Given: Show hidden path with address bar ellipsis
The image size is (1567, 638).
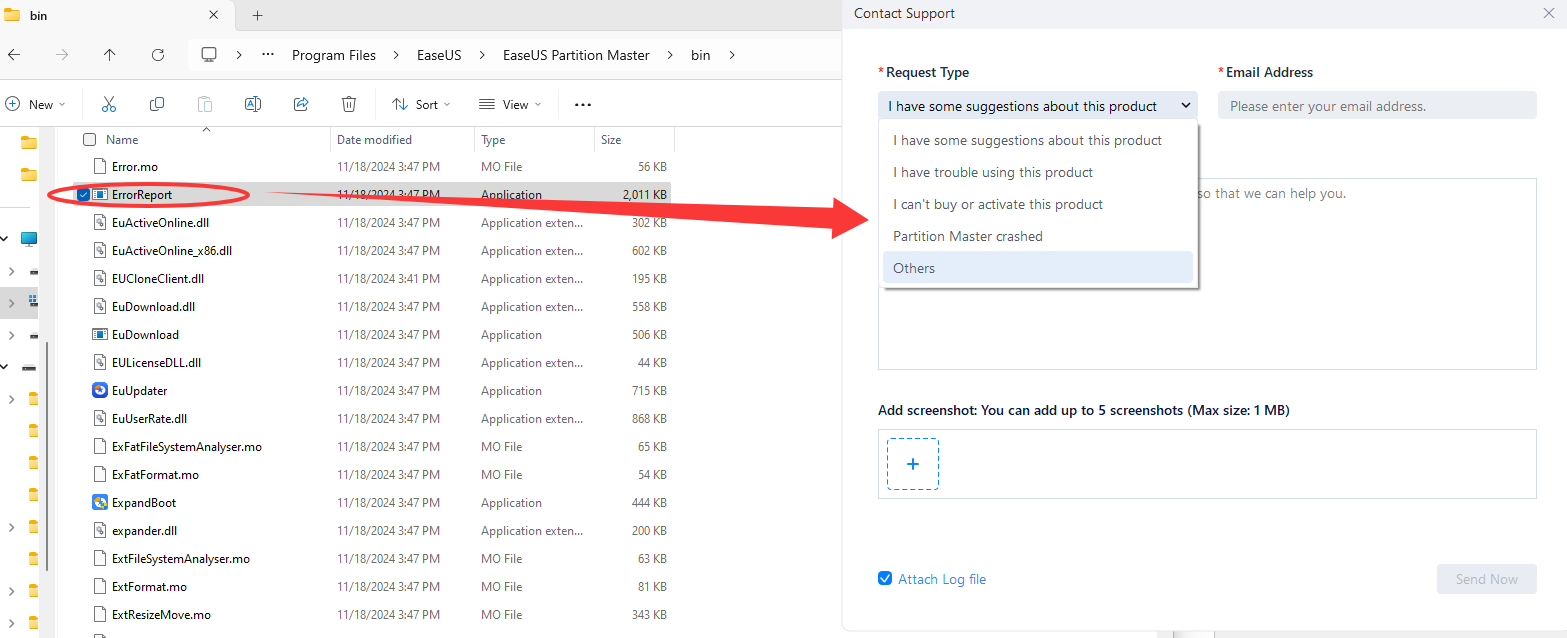Looking at the screenshot, I should point(268,55).
